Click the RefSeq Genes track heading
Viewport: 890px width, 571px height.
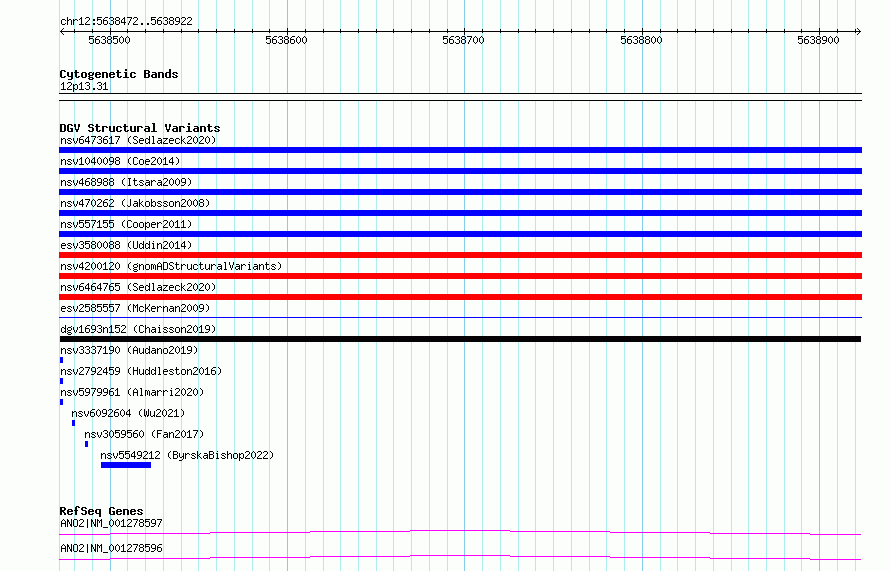coord(101,511)
